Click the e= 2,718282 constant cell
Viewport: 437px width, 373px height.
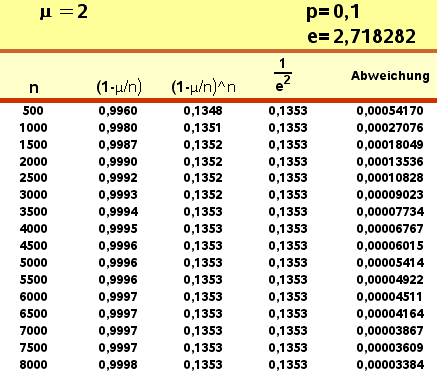[361, 36]
